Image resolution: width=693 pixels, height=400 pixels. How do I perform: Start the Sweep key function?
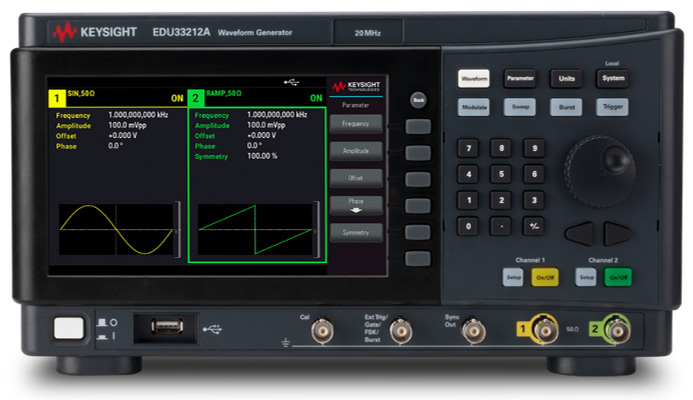click(520, 107)
